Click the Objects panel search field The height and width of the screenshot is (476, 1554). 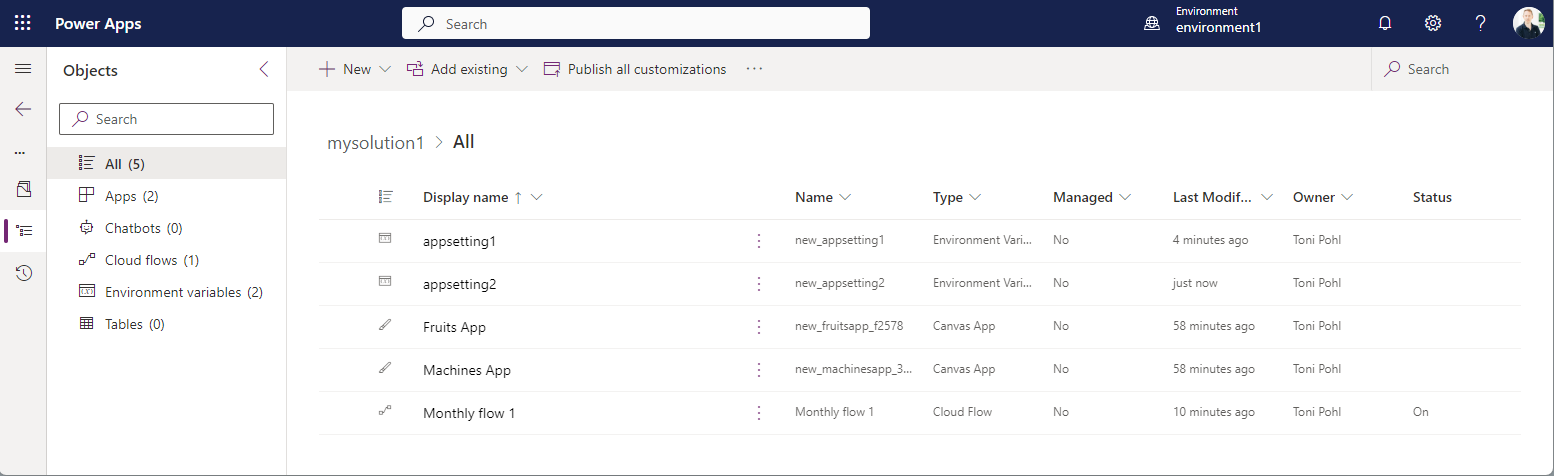[x=167, y=119]
